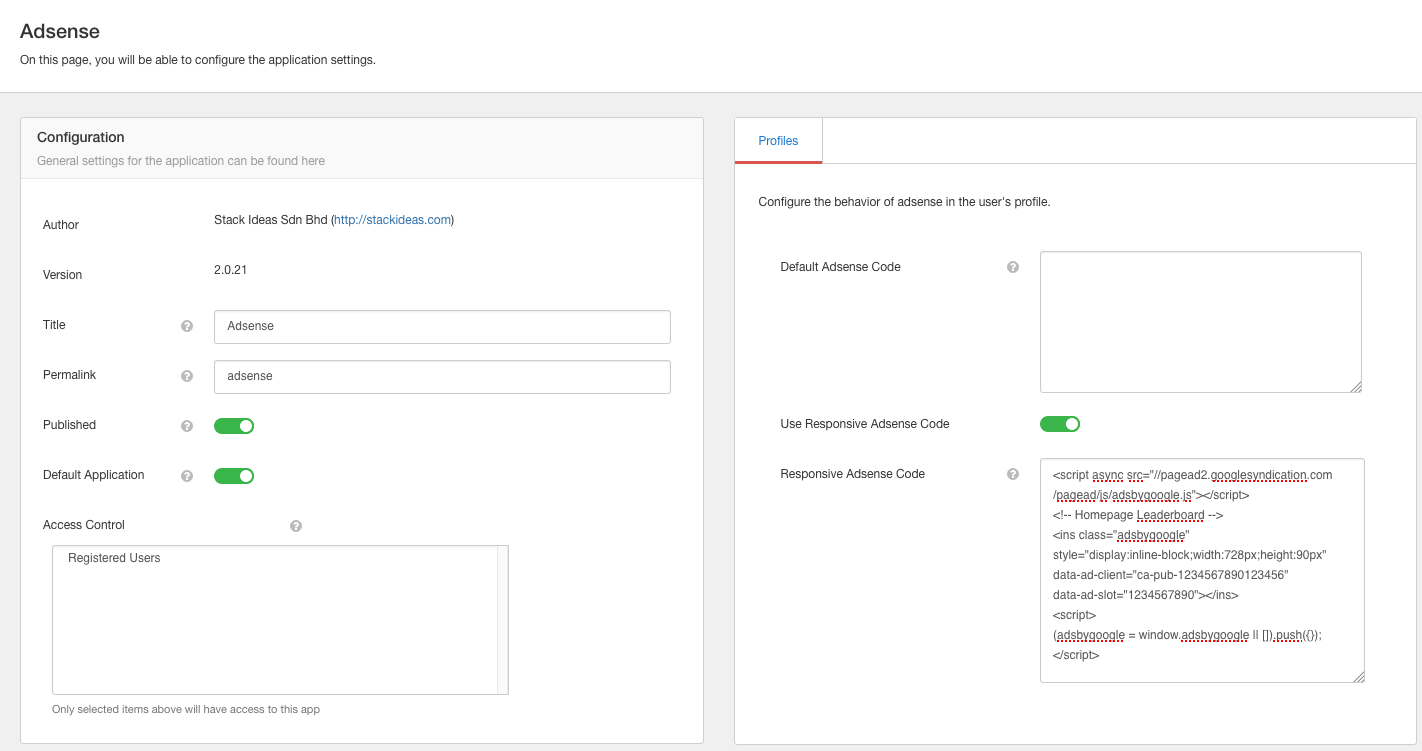This screenshot has width=1422, height=751.
Task: Click help icon beside Access Control
Action: click(296, 526)
